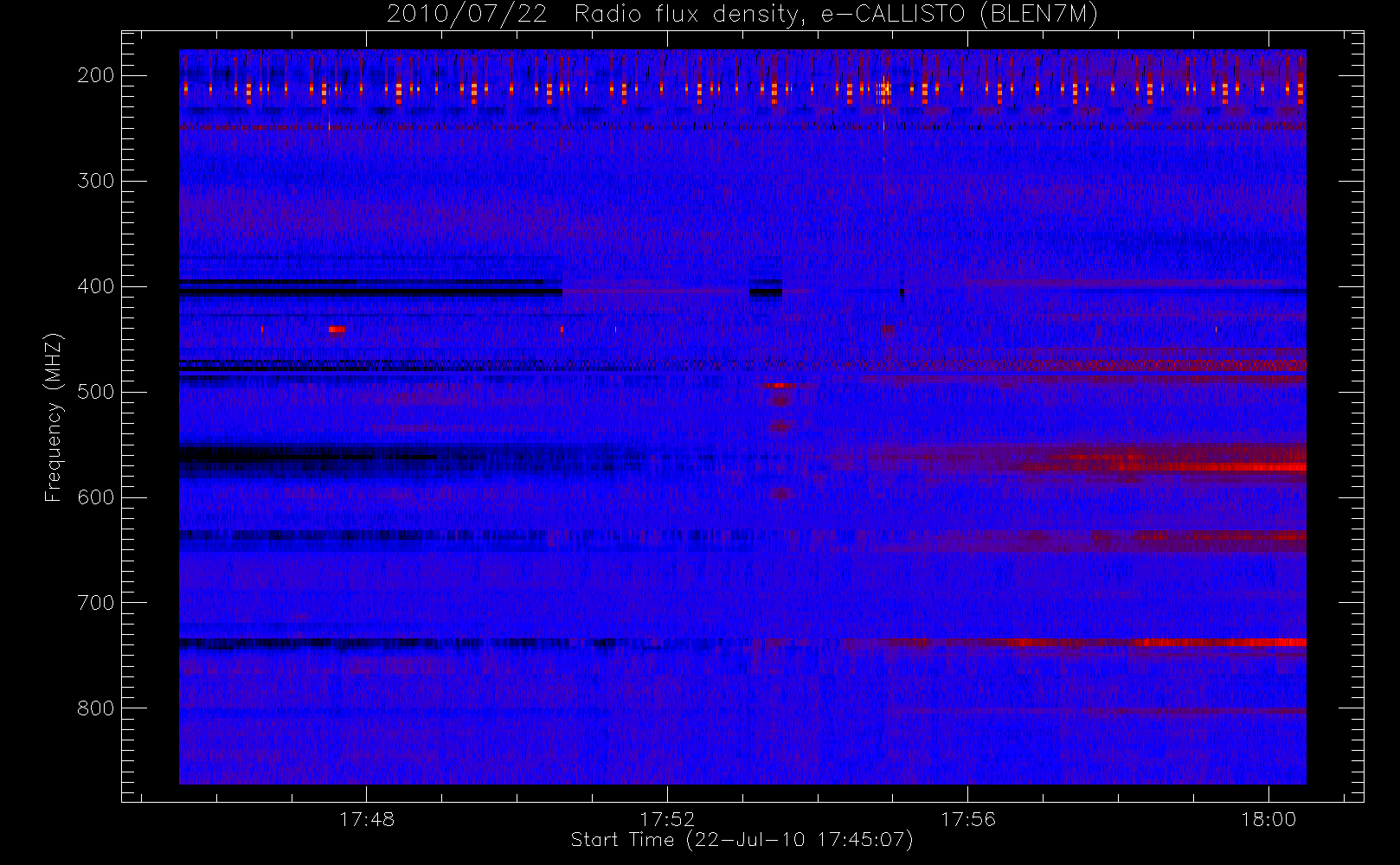The image size is (1400, 865).
Task: Select the 400 frequency tick label
Action: pos(96,286)
